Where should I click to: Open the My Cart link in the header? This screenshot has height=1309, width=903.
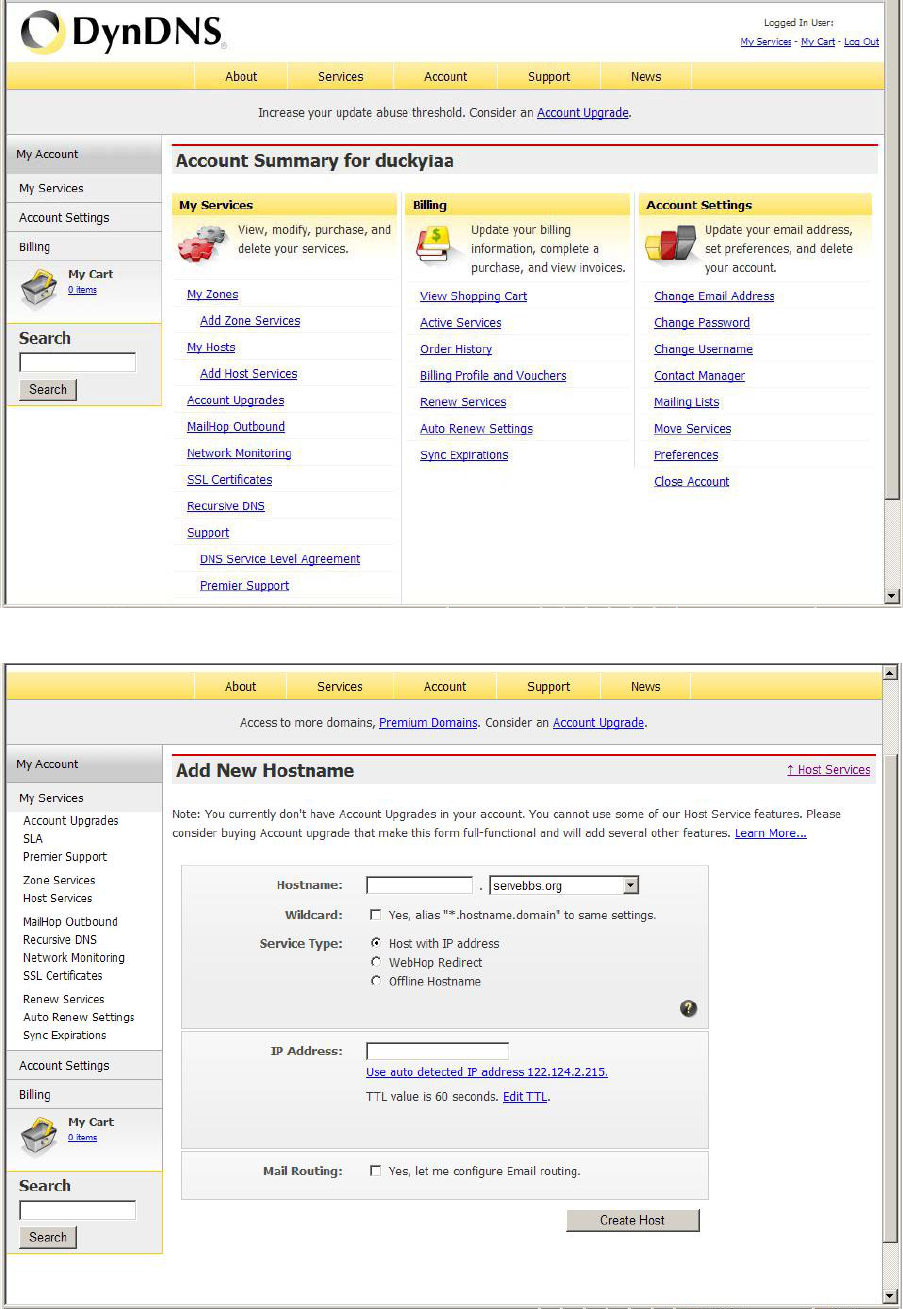pyautogui.click(x=818, y=42)
